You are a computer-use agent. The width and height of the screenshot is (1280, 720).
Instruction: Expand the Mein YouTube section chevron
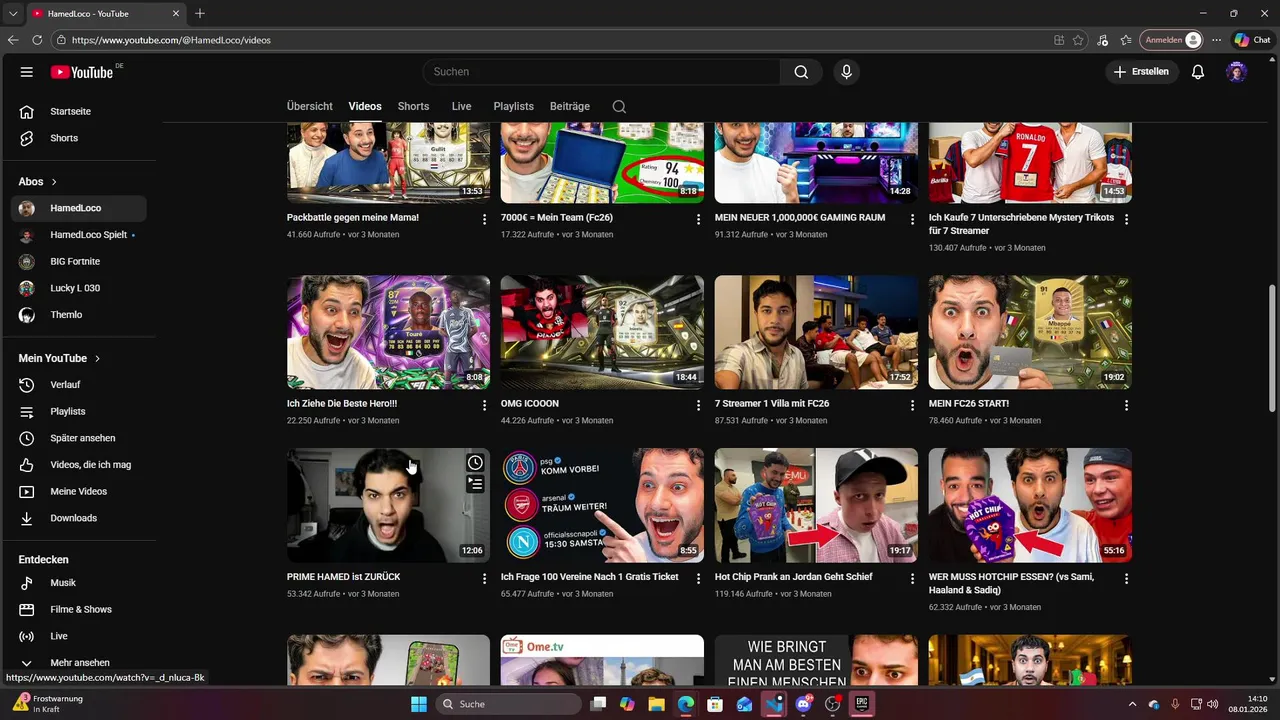click(97, 358)
